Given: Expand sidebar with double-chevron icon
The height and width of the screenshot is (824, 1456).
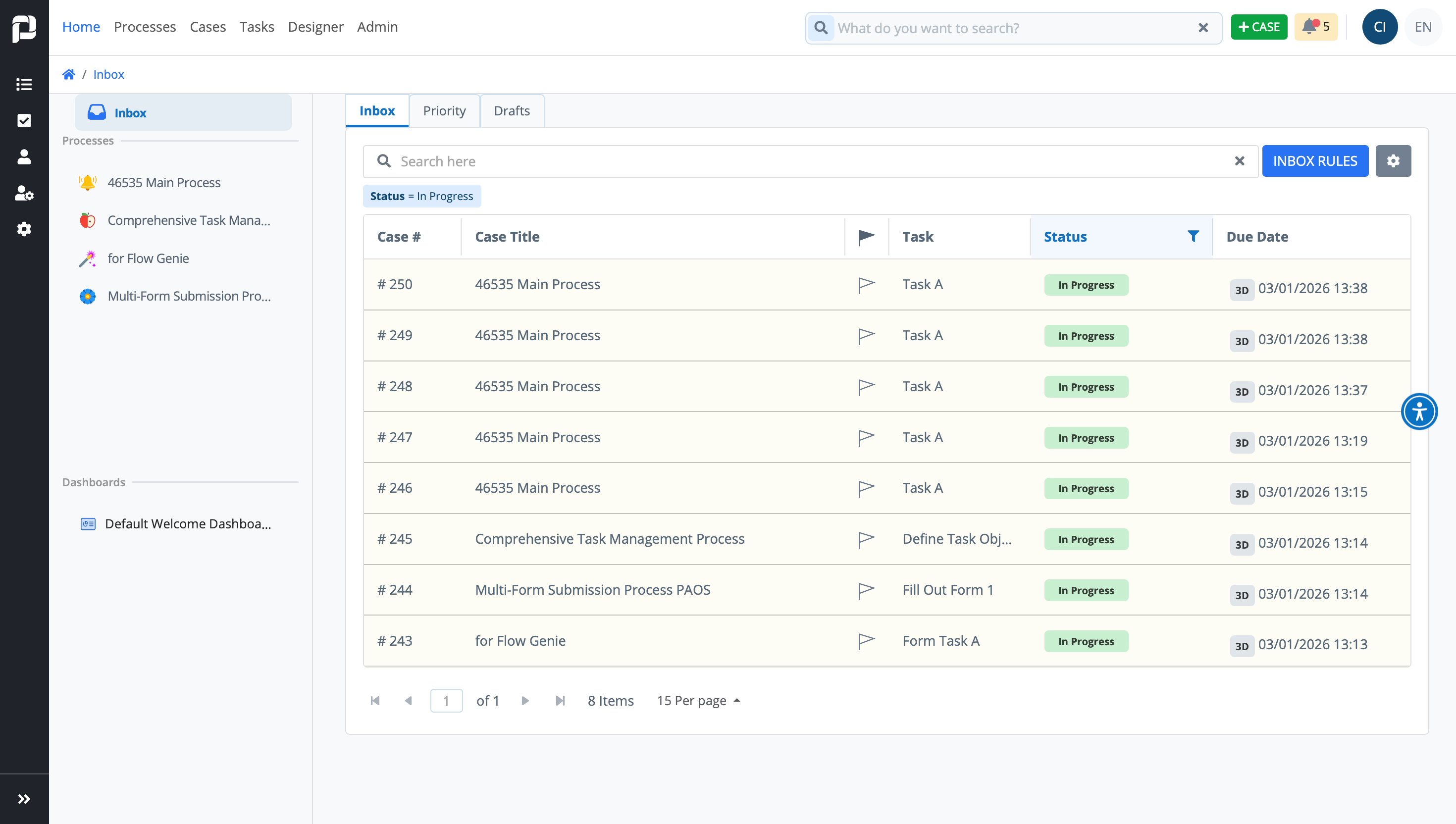Looking at the screenshot, I should pyautogui.click(x=24, y=799).
